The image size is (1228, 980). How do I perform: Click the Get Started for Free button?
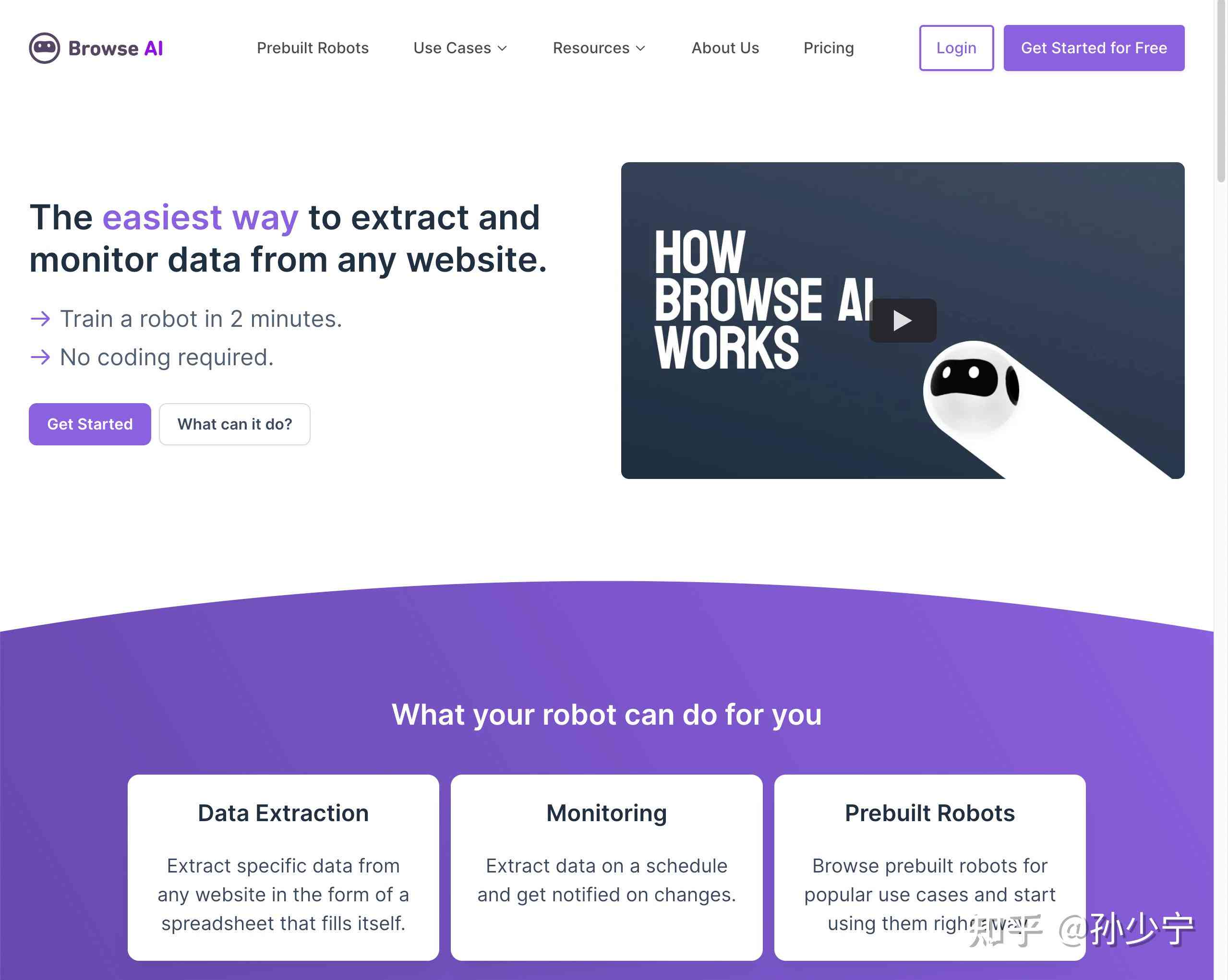[x=1094, y=48]
